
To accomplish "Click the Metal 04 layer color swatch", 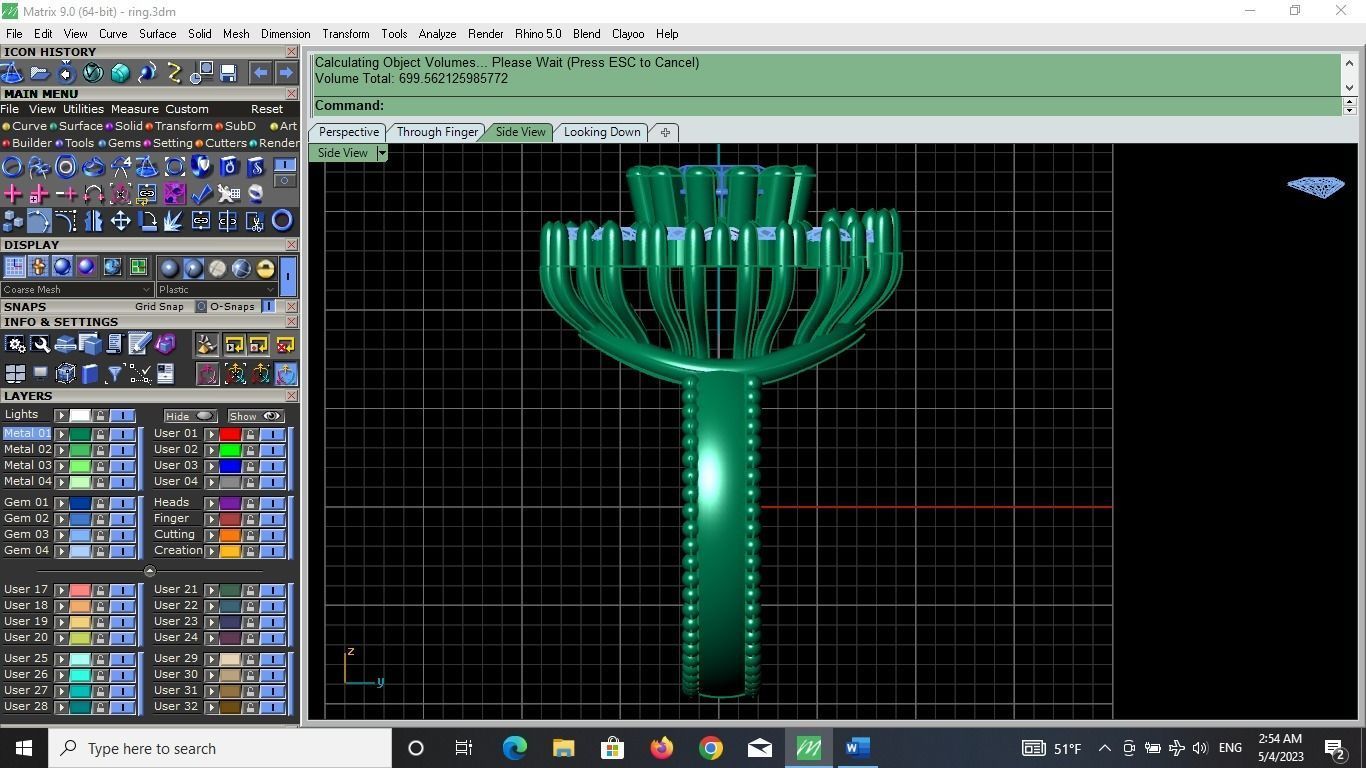I will pos(80,482).
